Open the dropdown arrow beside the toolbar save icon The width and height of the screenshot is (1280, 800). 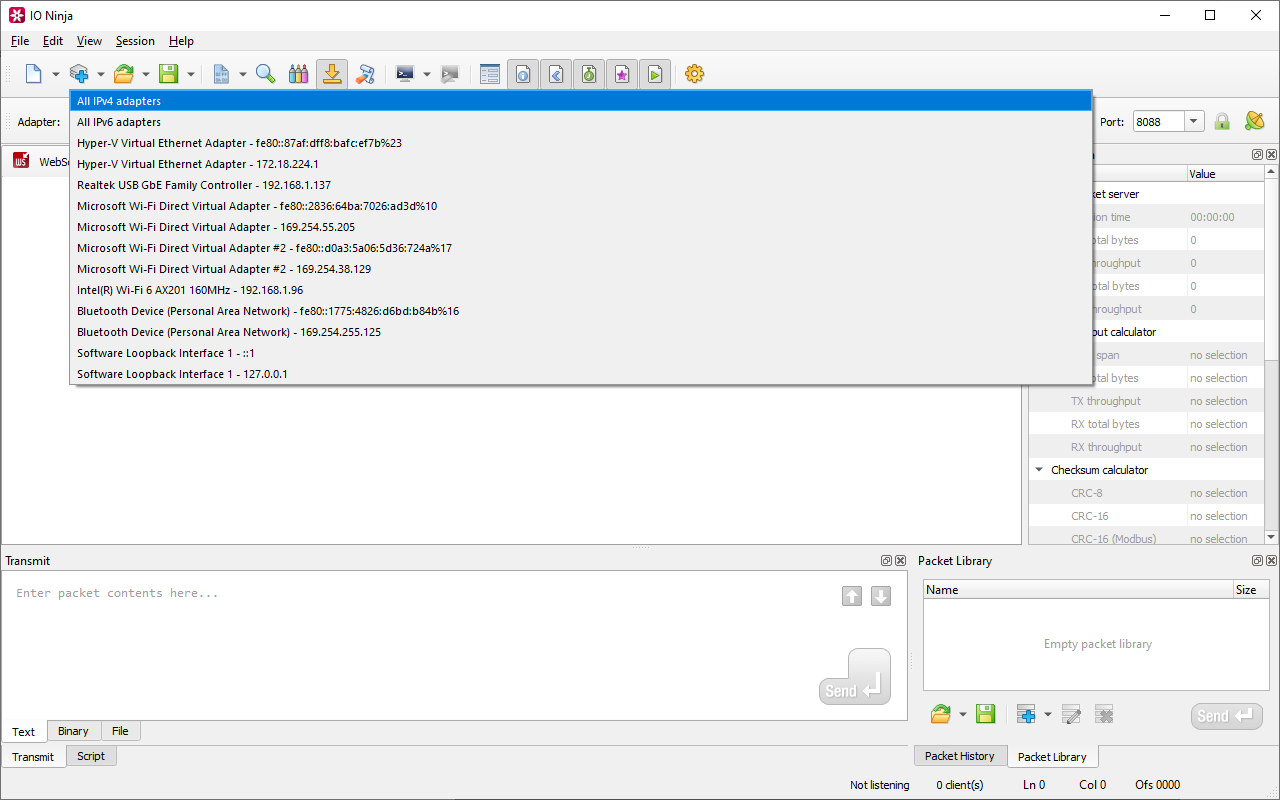pos(190,74)
